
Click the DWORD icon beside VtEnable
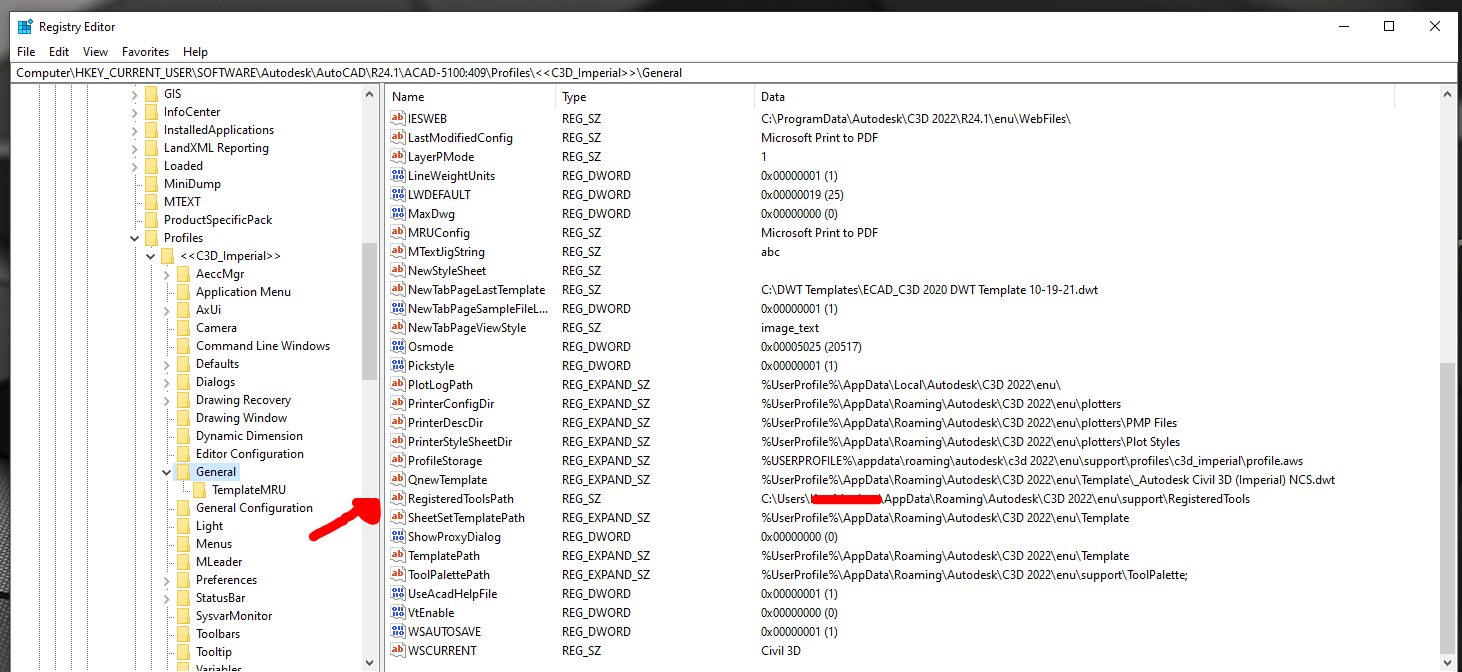coord(395,612)
